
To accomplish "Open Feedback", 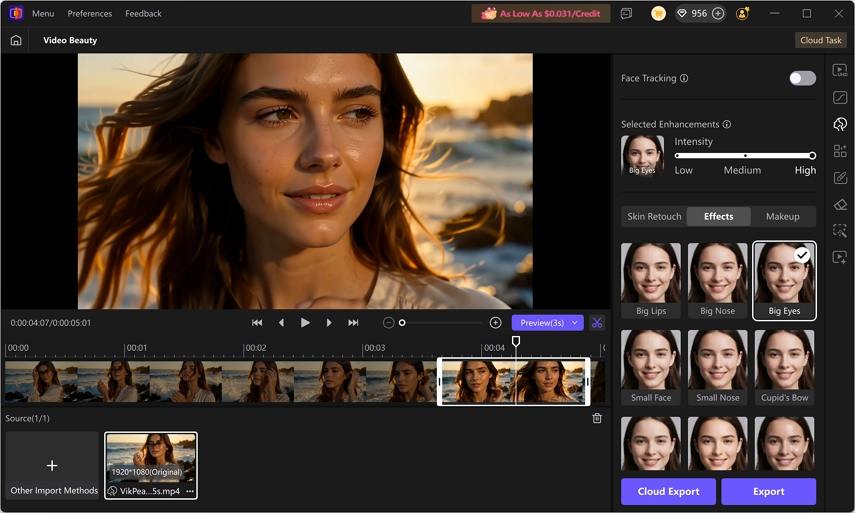I will [143, 14].
